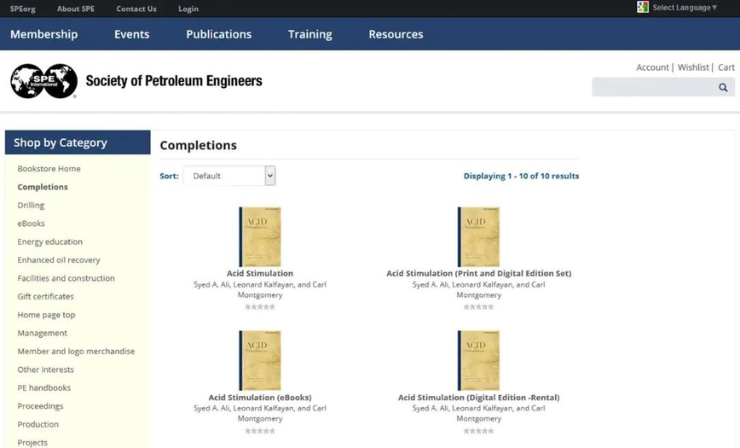740x448 pixels.
Task: Select the Completions category
Action: (42, 187)
